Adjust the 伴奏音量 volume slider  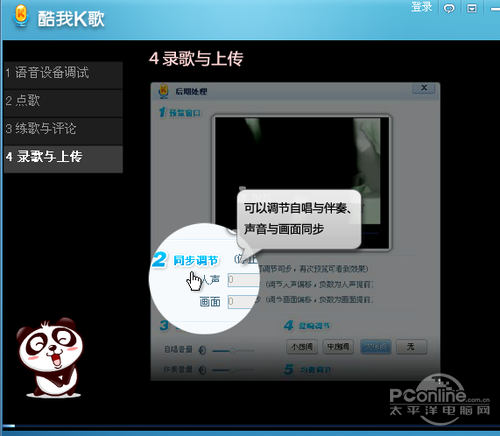tap(233, 370)
